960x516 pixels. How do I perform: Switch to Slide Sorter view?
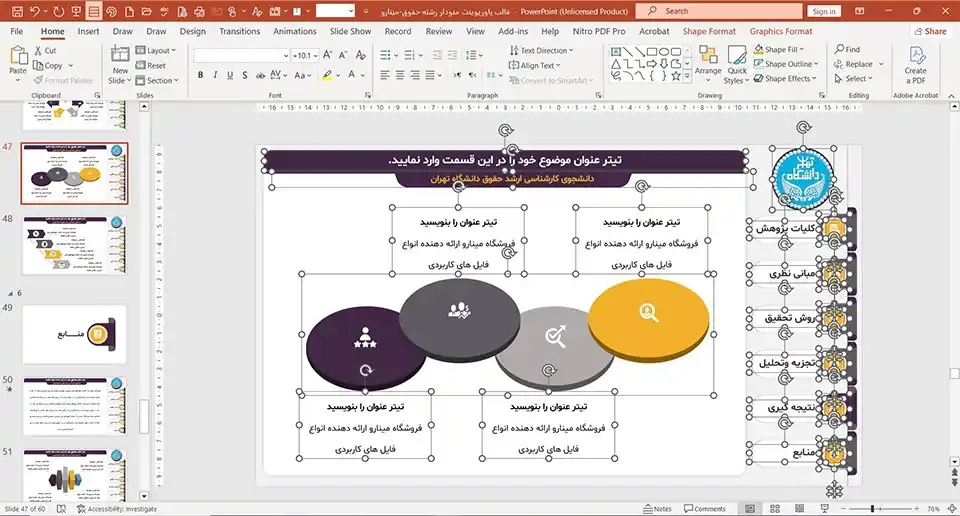[774, 509]
